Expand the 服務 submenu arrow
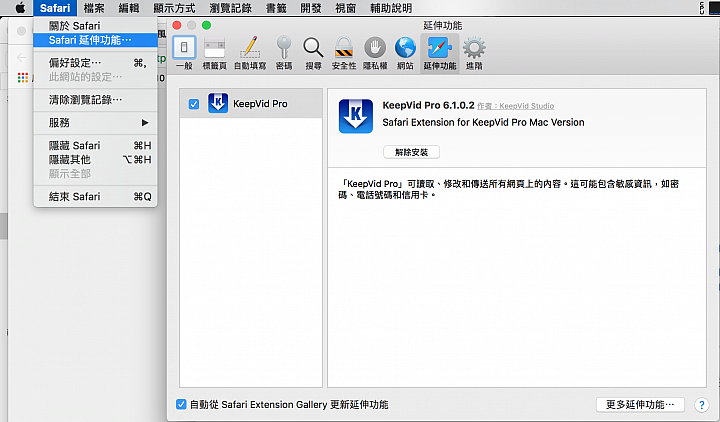The image size is (720, 422). 145,123
